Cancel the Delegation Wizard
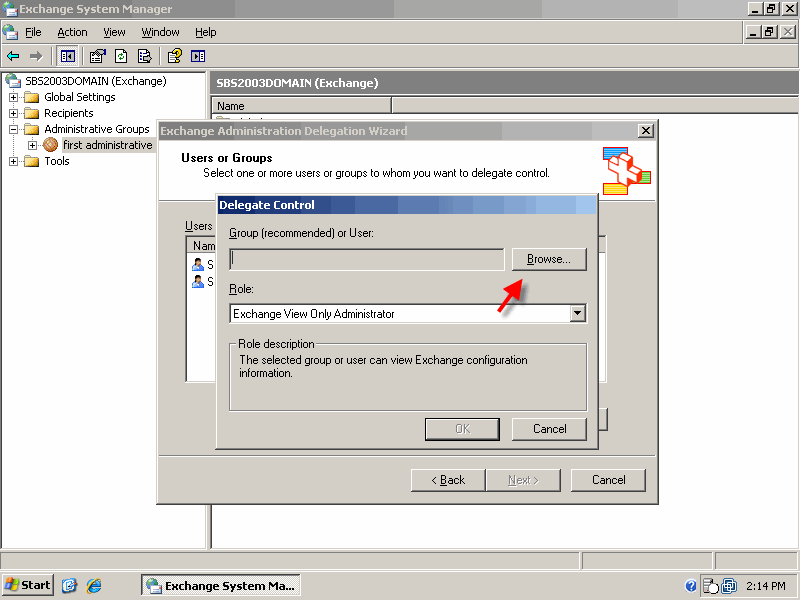Viewport: 800px width, 600px height. coord(608,480)
